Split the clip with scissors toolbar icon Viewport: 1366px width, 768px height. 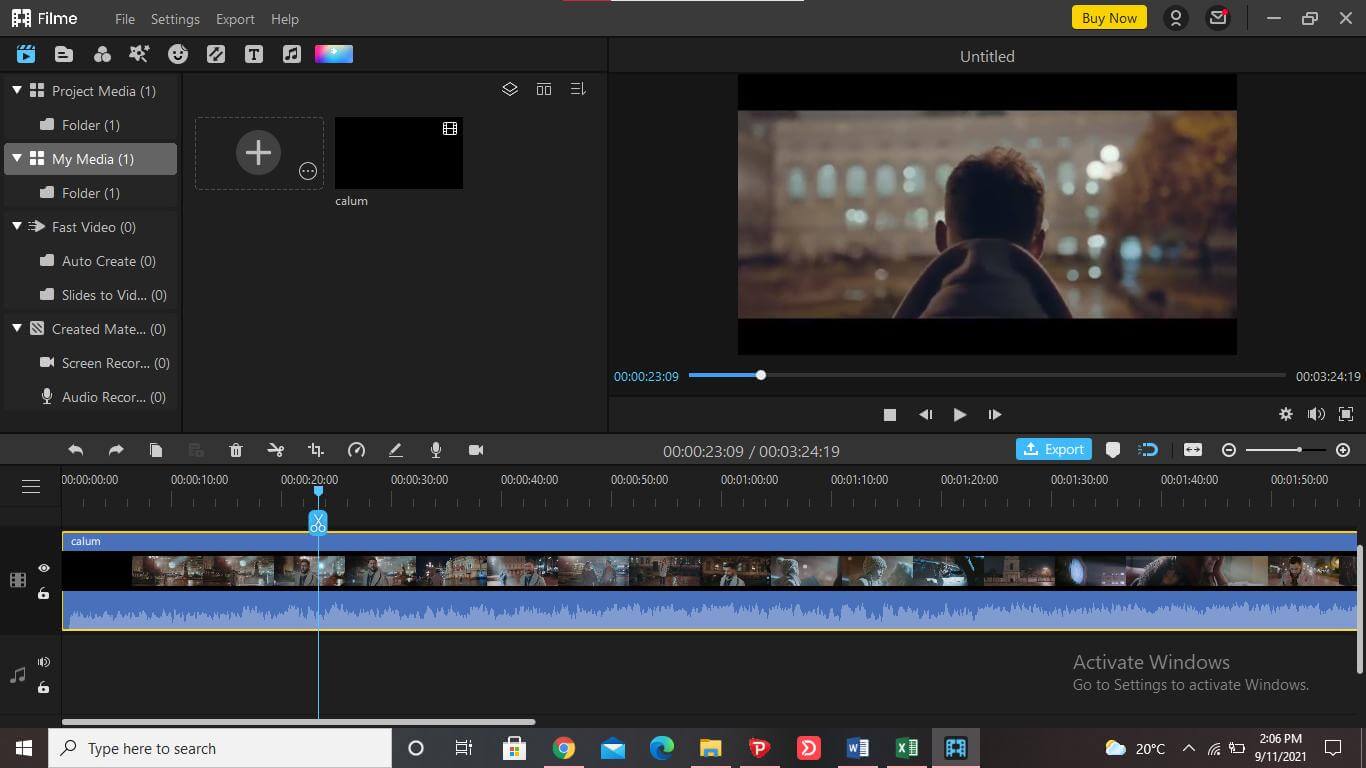[276, 450]
